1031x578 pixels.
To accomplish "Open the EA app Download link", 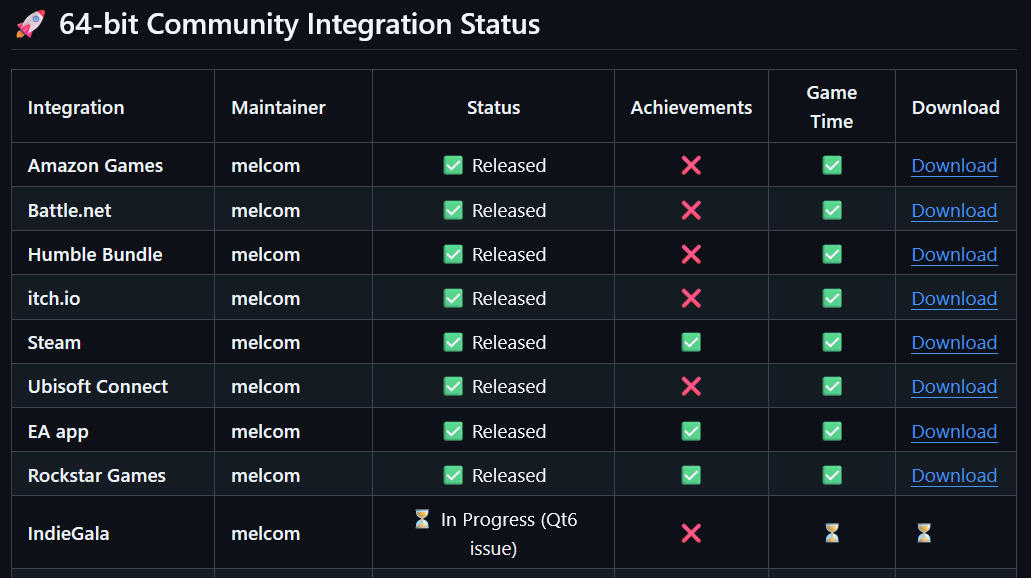I will click(954, 431).
